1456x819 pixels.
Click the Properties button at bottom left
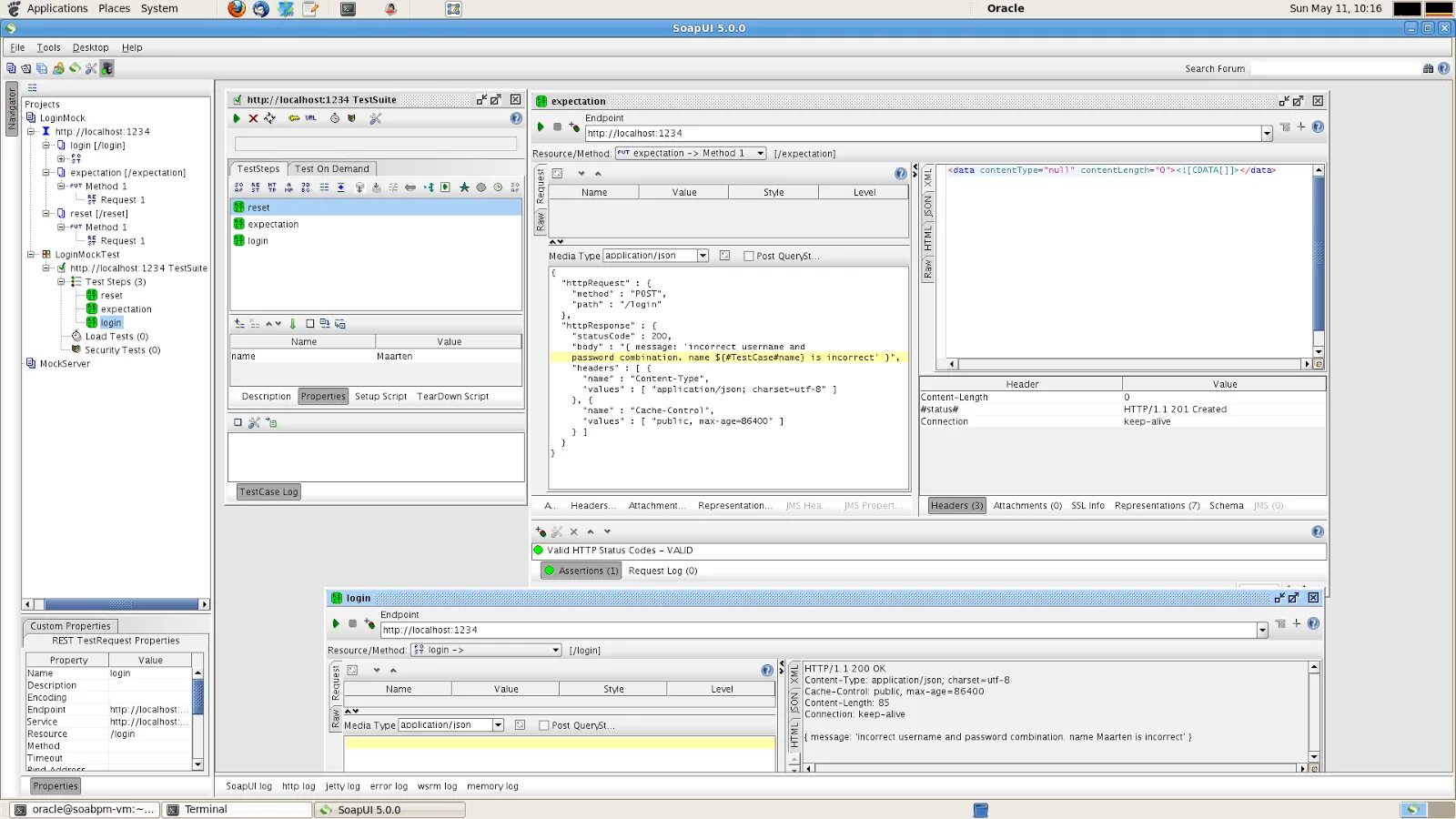pyautogui.click(x=56, y=786)
